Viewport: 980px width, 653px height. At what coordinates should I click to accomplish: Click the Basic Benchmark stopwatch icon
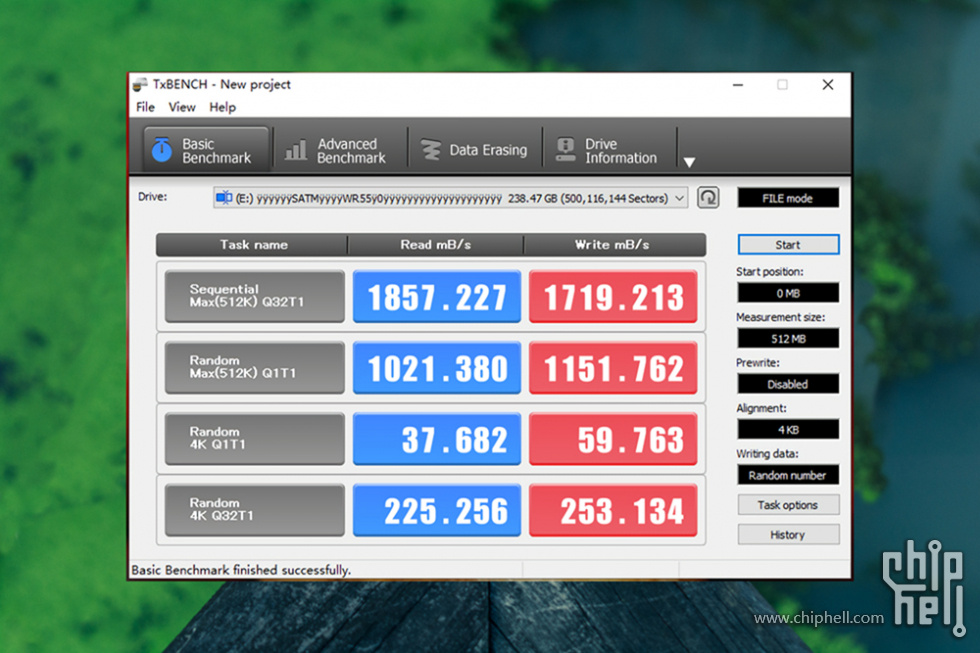coord(162,150)
